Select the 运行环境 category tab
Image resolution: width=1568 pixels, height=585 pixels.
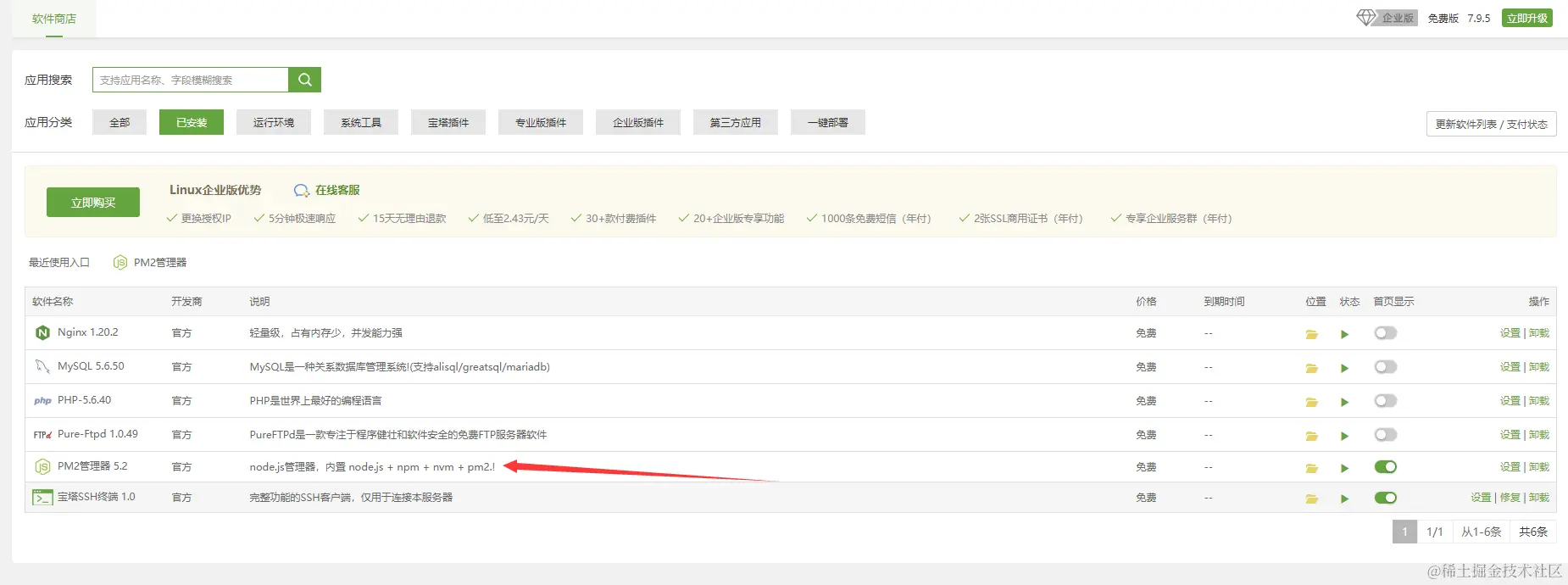(274, 122)
